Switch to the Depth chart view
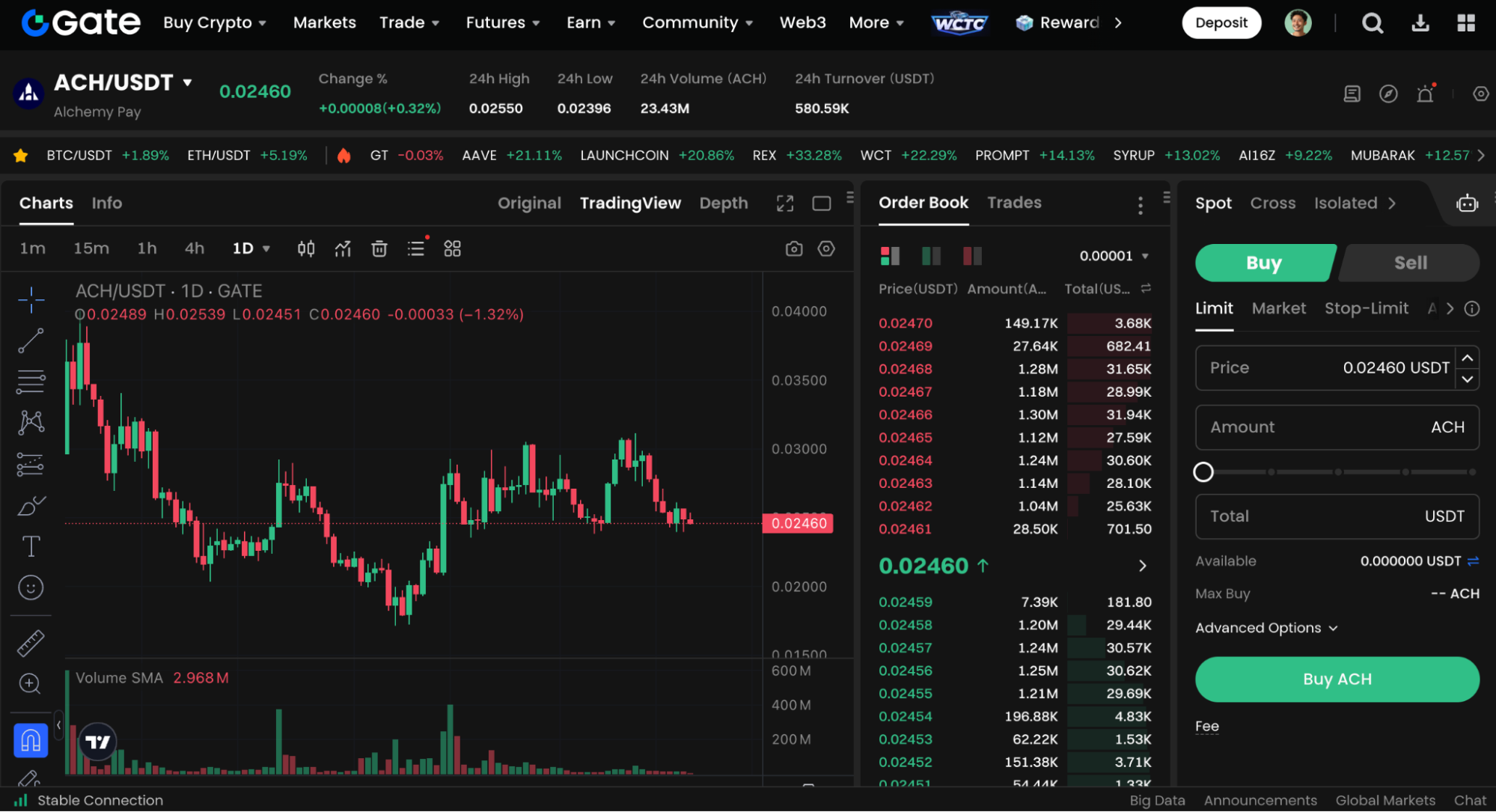 coord(724,204)
